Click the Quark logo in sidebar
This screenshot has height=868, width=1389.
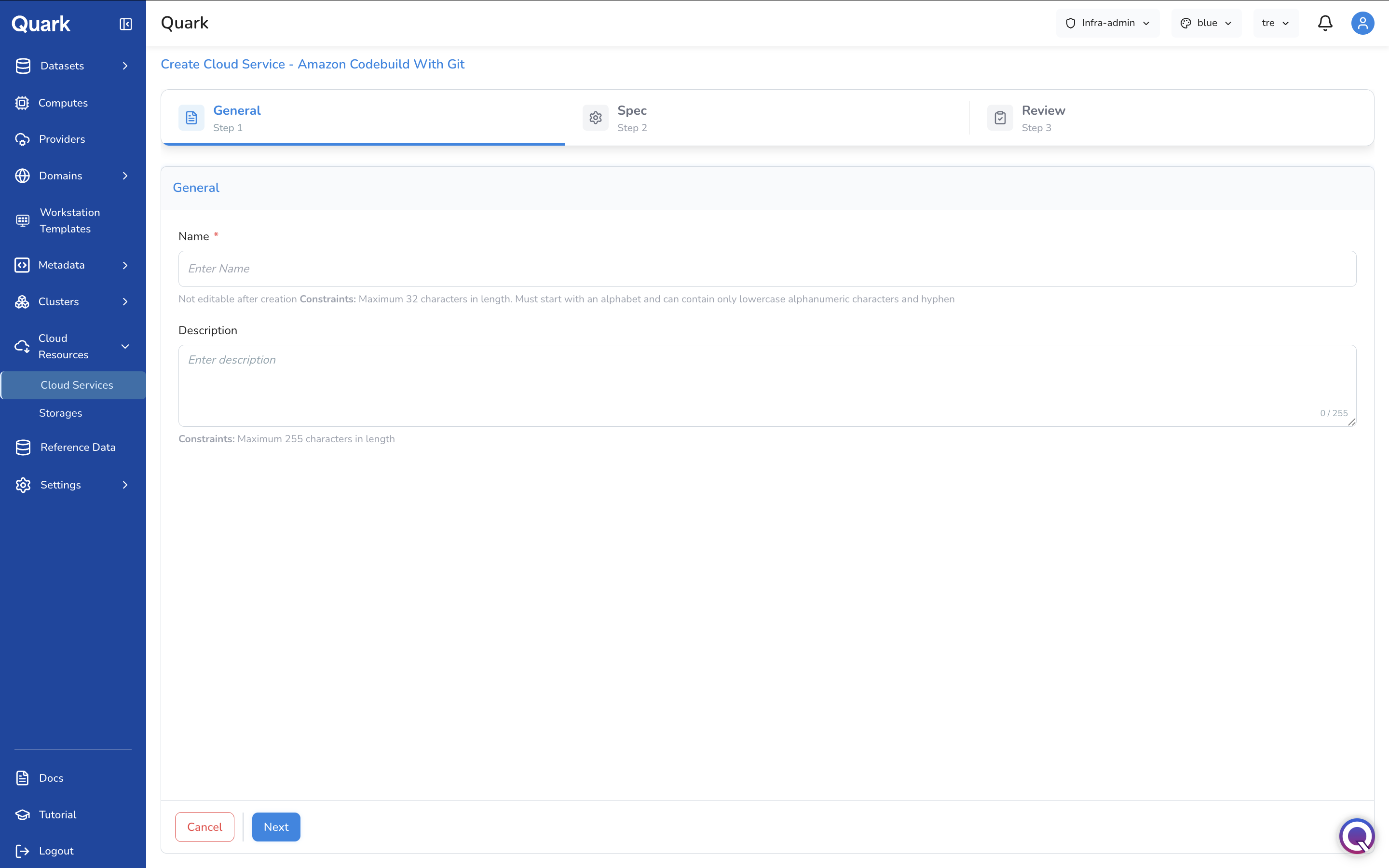pos(41,24)
